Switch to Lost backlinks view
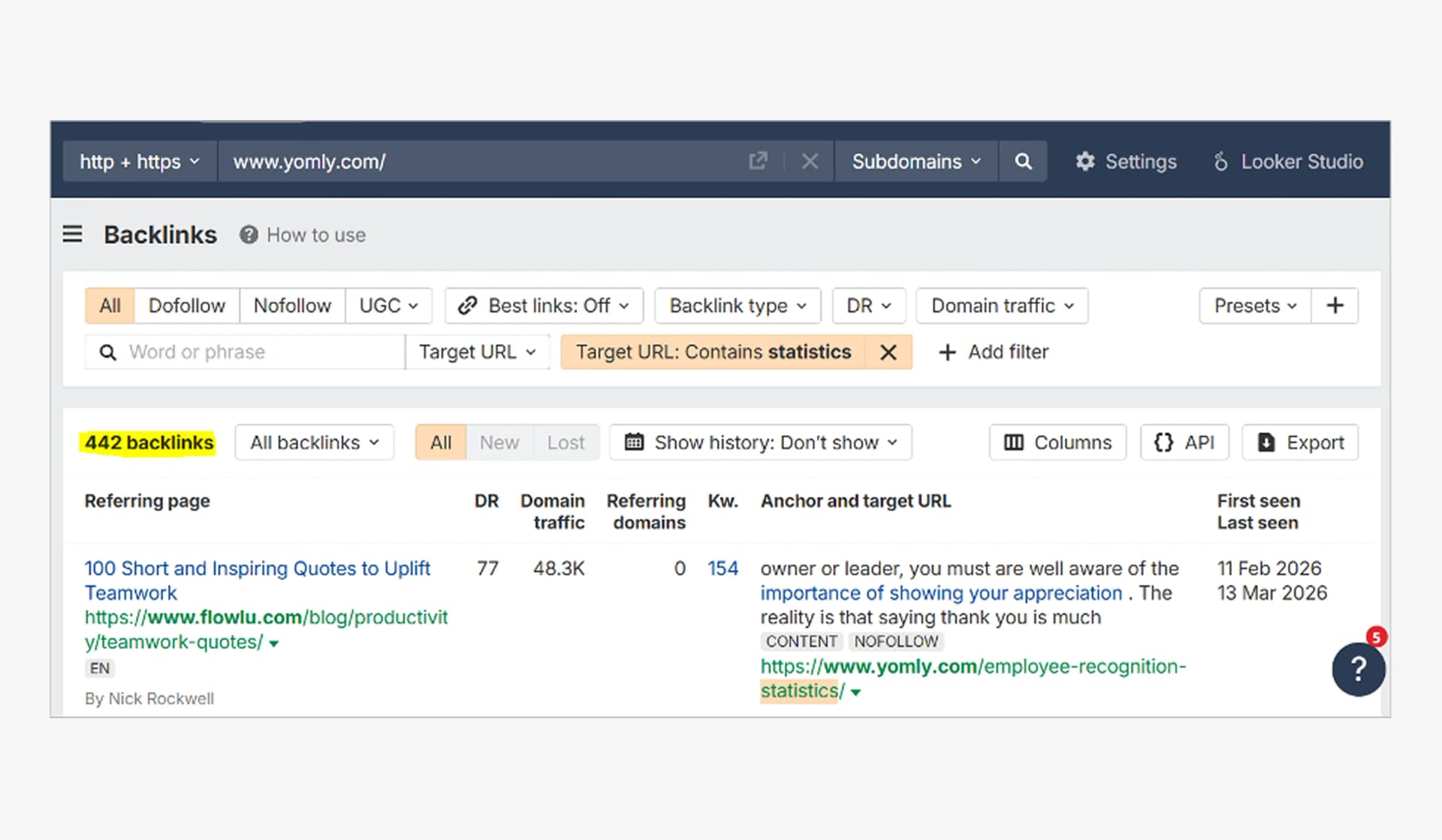The image size is (1442, 840). (566, 443)
